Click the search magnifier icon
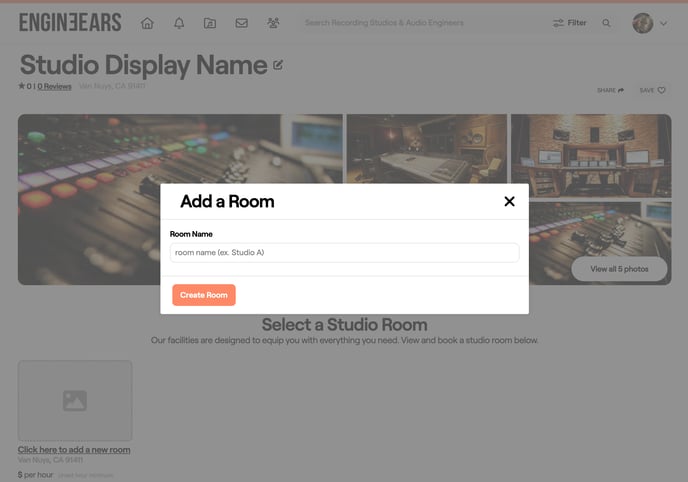Screen dimensions: 688x482 606,23
